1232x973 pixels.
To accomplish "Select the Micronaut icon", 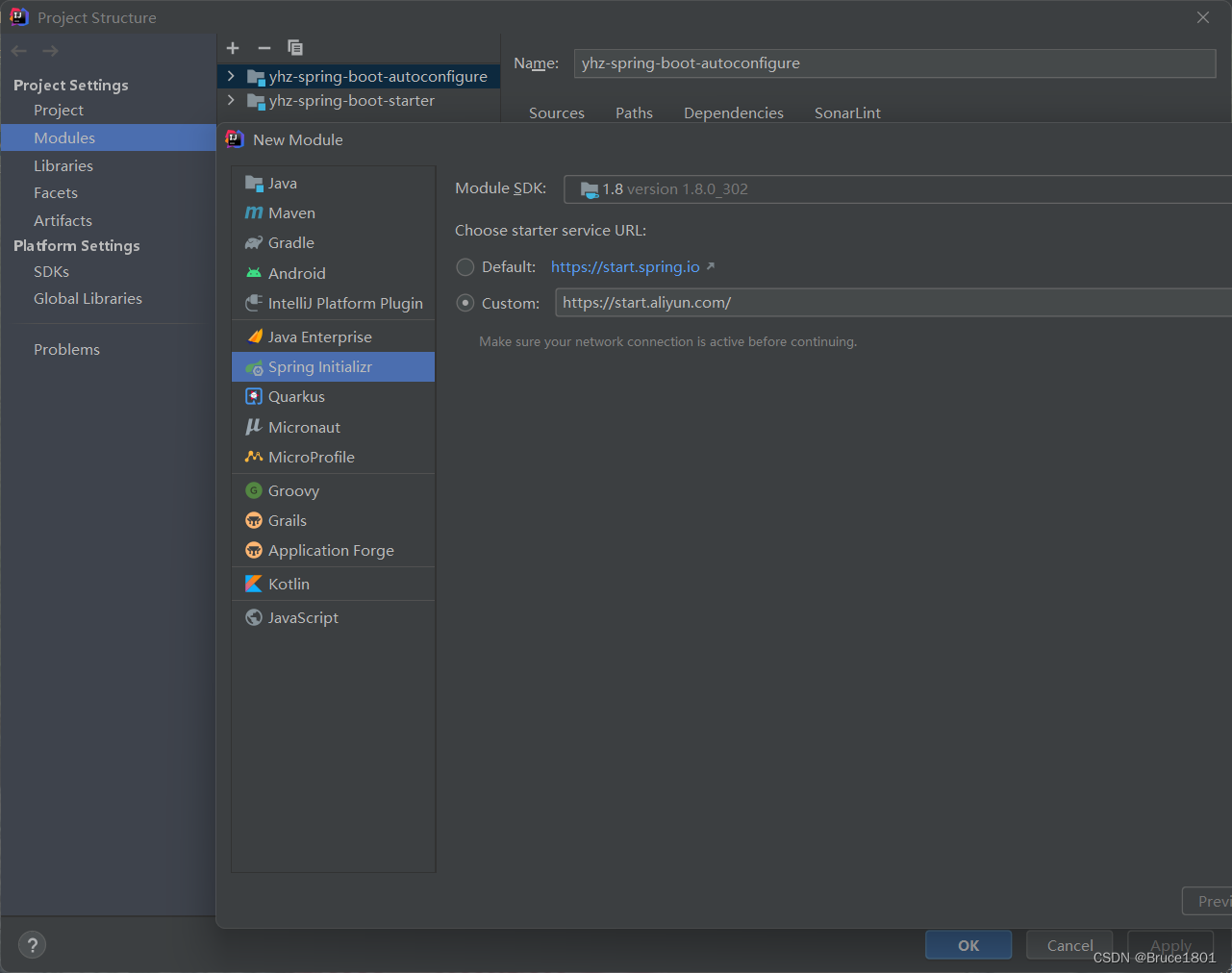I will [x=254, y=427].
